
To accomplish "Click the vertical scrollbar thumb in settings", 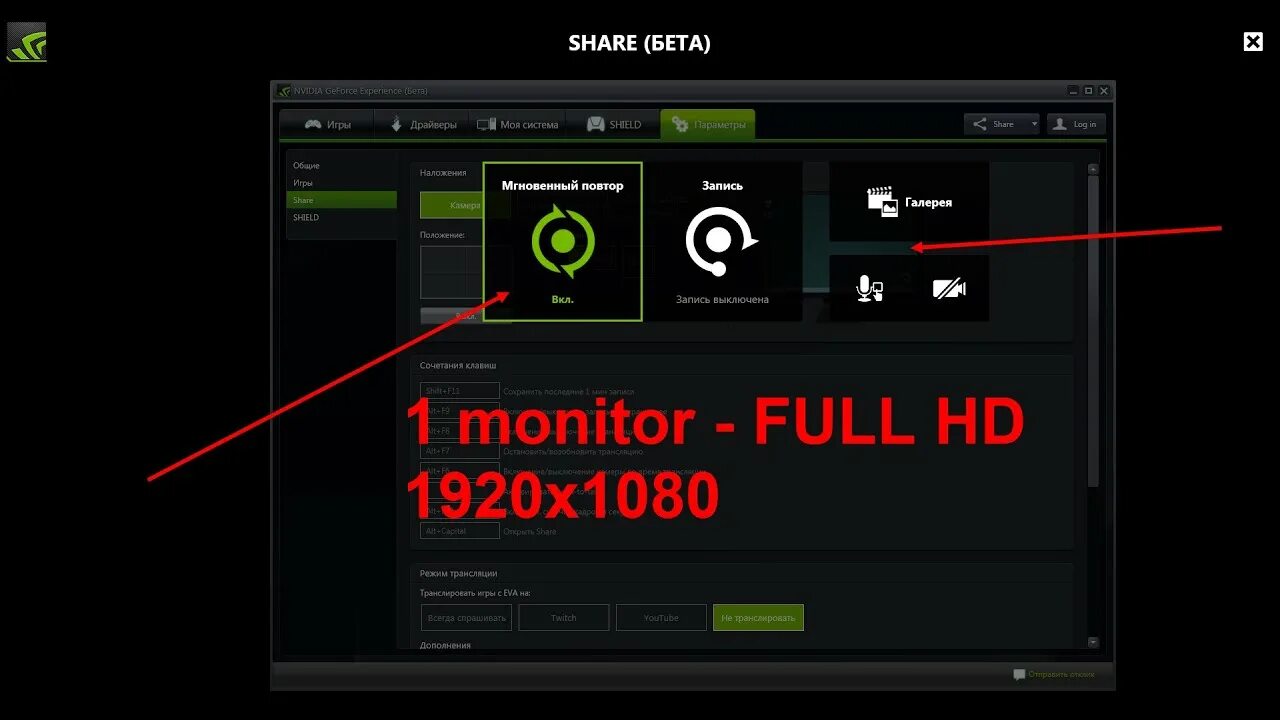I will coord(1093,330).
